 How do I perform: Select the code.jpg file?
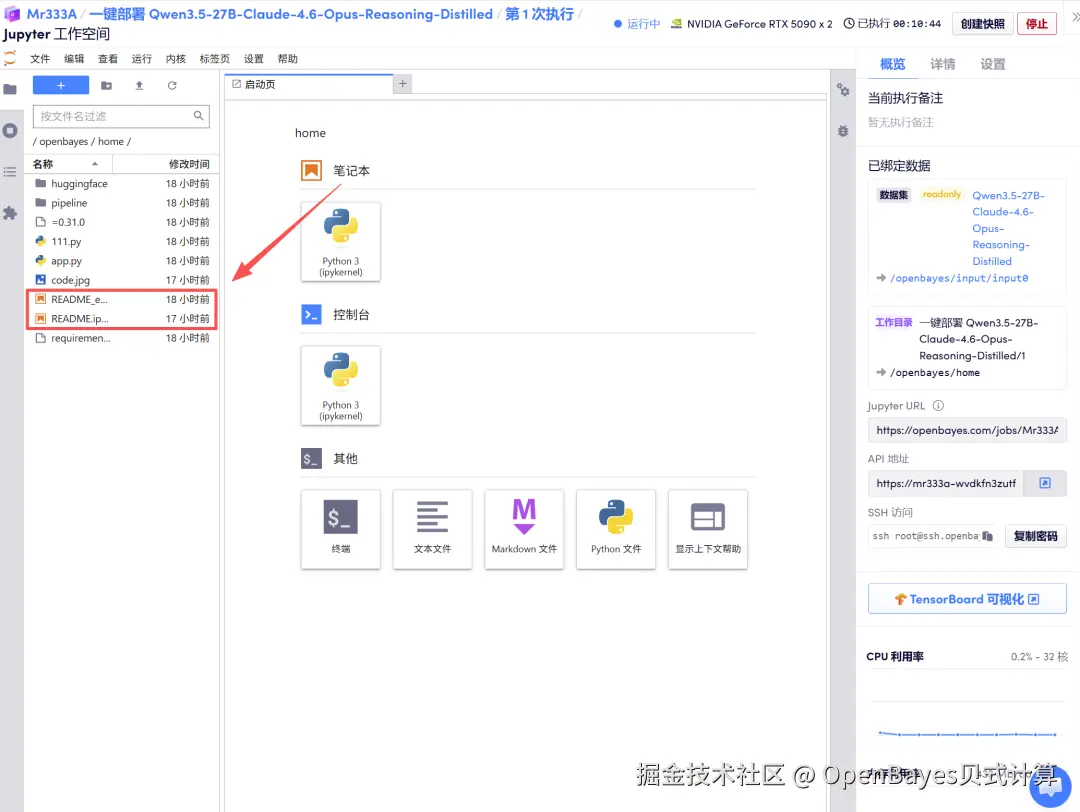(x=122, y=280)
